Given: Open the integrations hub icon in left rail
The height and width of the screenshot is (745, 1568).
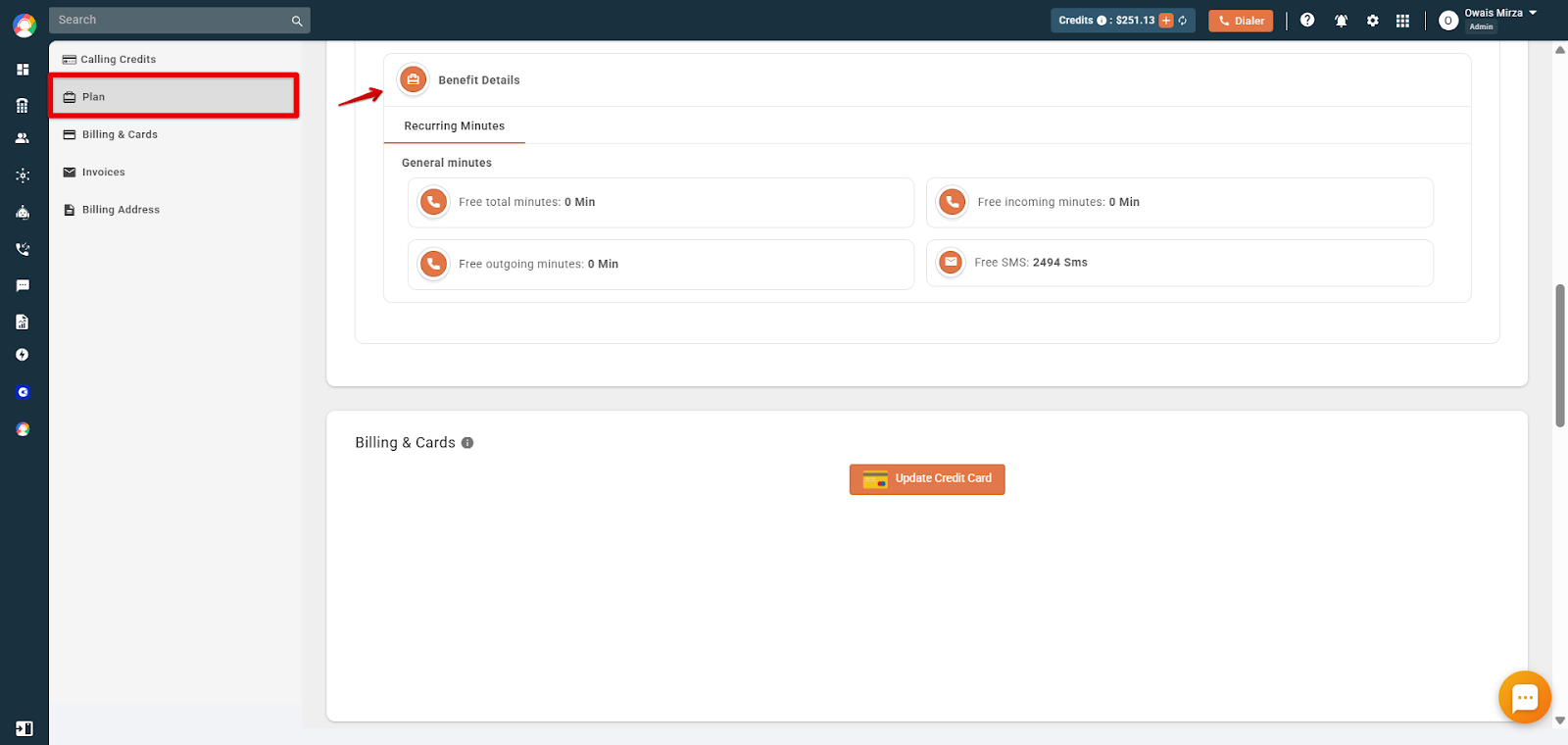Looking at the screenshot, I should click(23, 175).
